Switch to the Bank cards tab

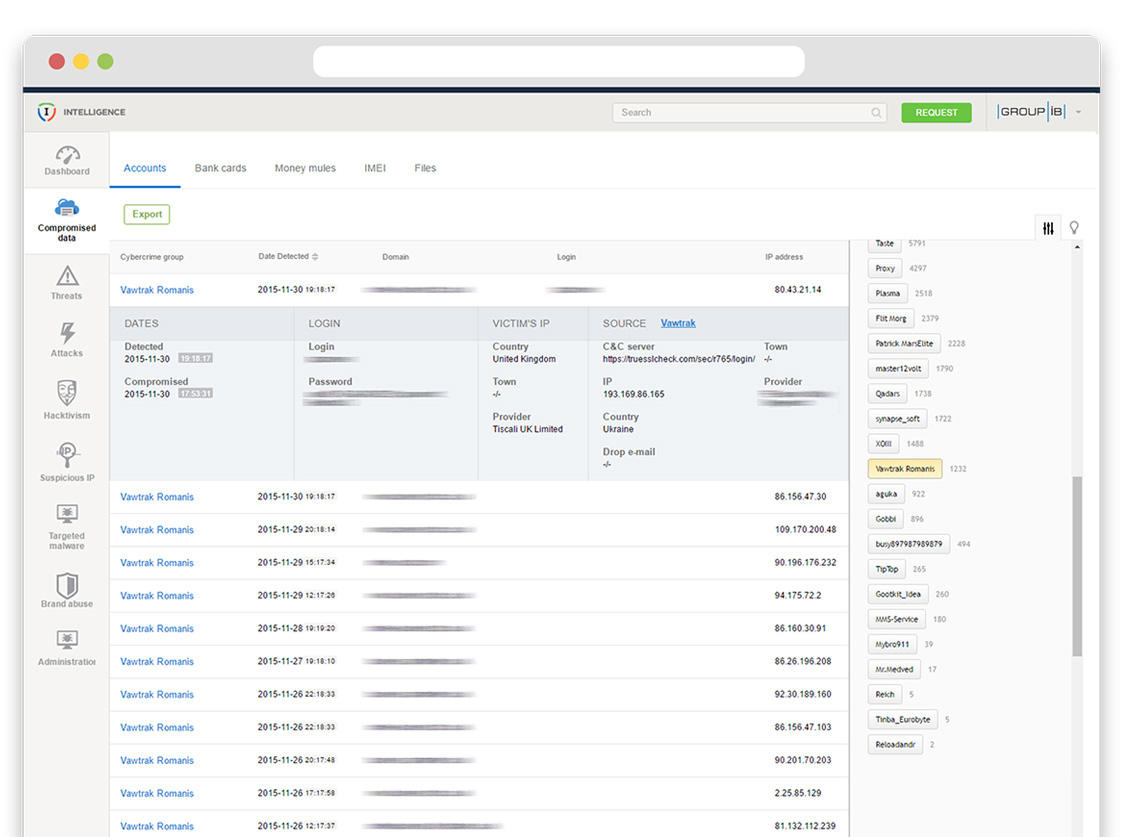click(220, 168)
